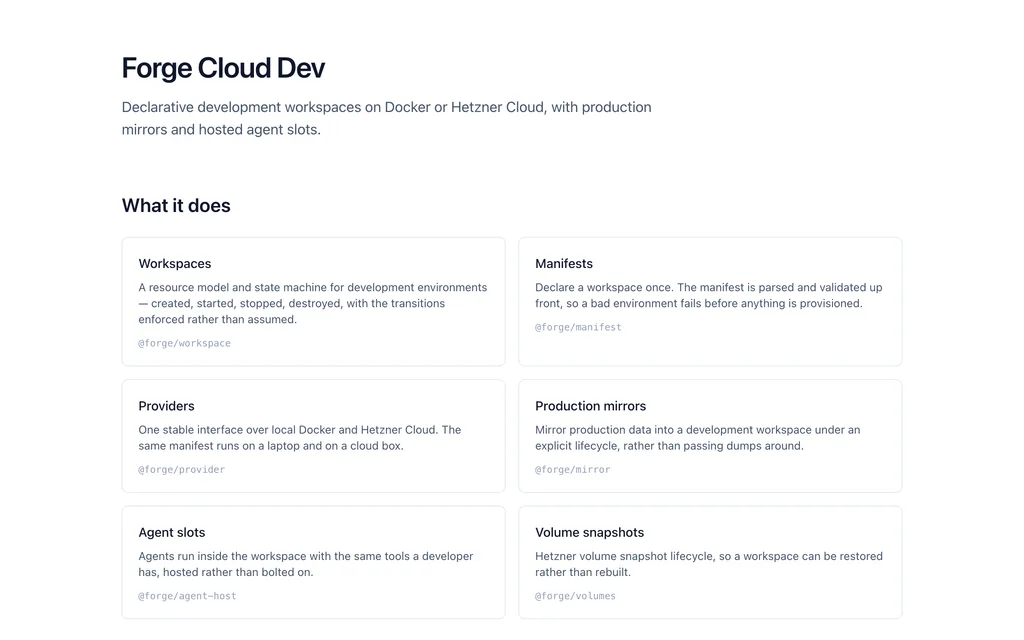Open the Manifests feature card

710,301
